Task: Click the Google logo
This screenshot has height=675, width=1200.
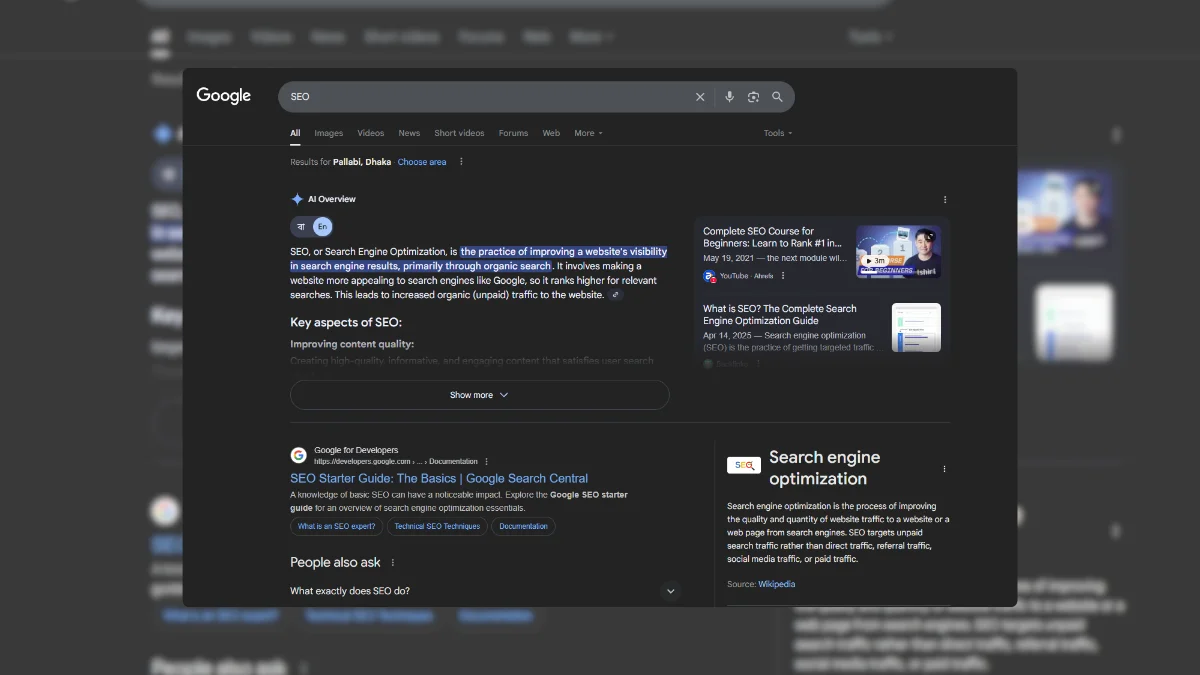Action: point(223,96)
